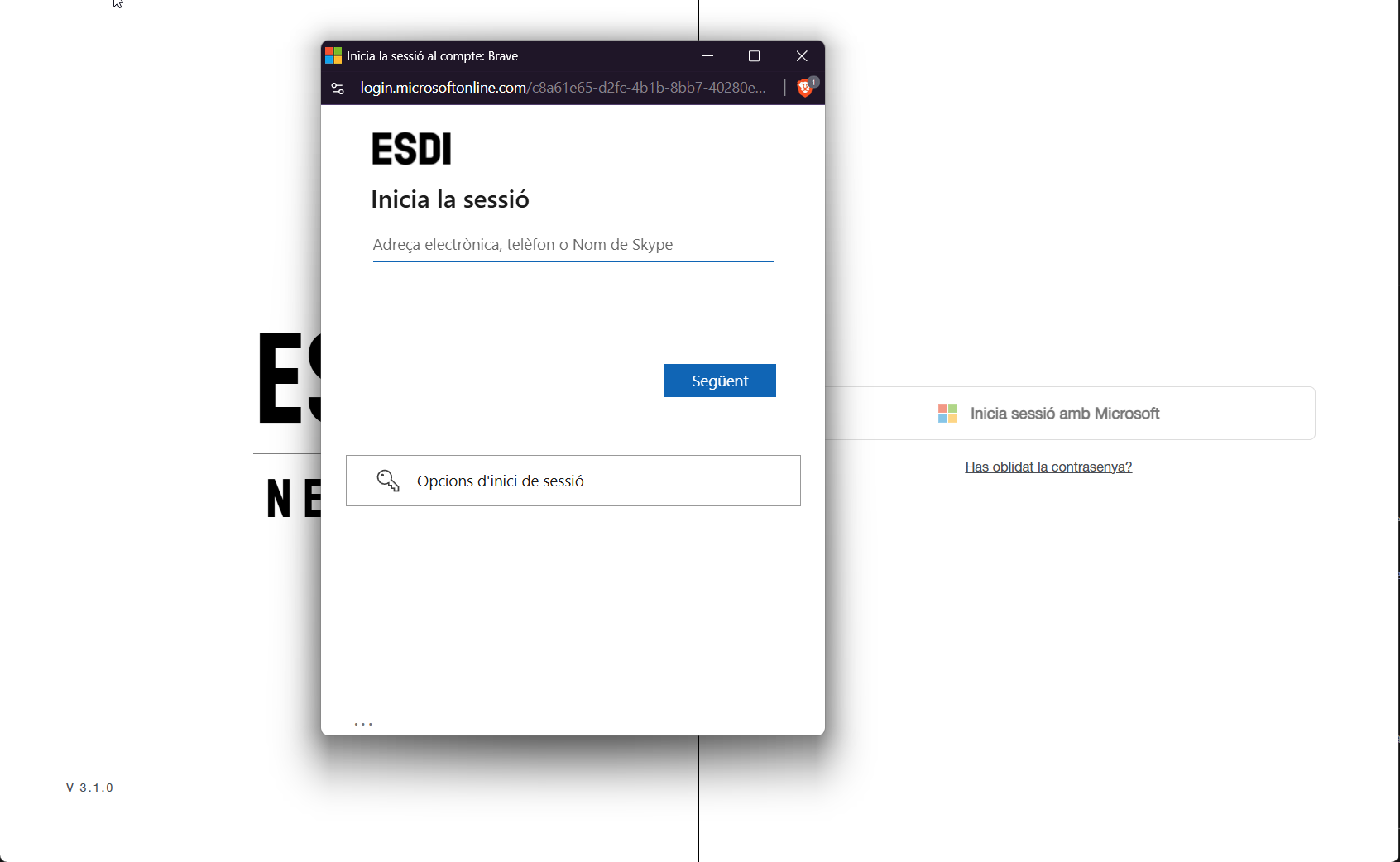Screen dimensions: 1400x862
Task: Click the key icon in sign-in options
Action: (388, 481)
